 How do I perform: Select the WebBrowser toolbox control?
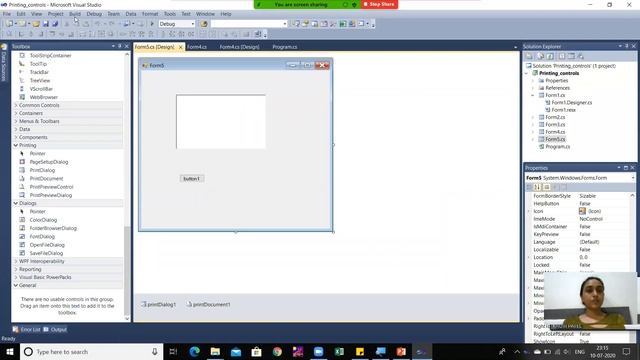coord(43,97)
